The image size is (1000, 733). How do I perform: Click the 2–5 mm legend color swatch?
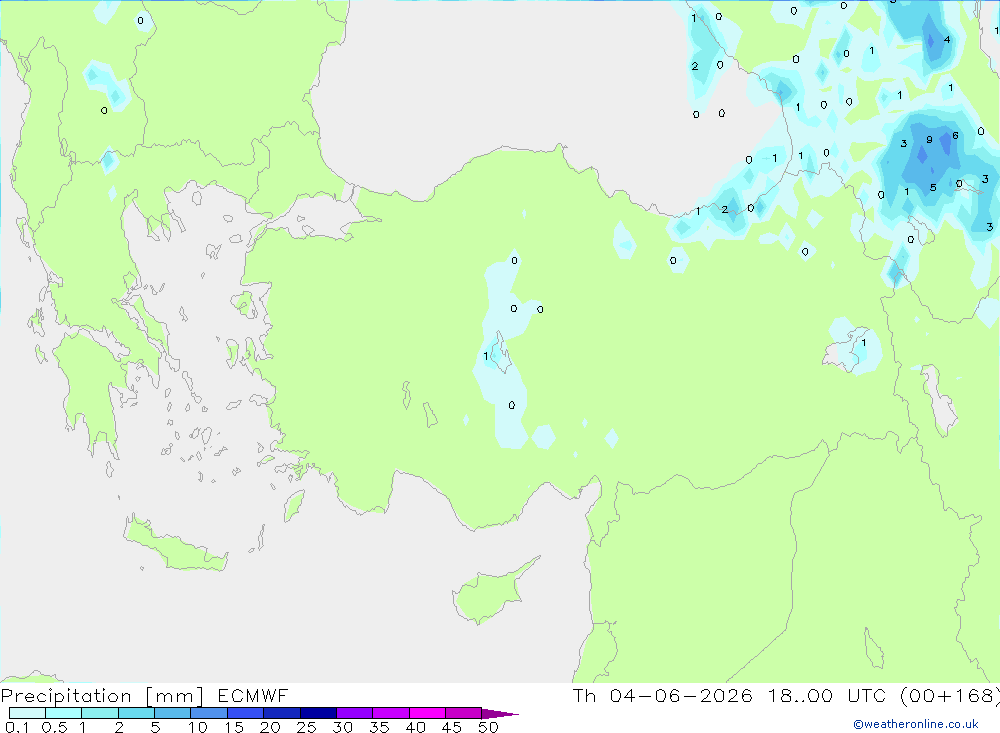click(x=136, y=713)
